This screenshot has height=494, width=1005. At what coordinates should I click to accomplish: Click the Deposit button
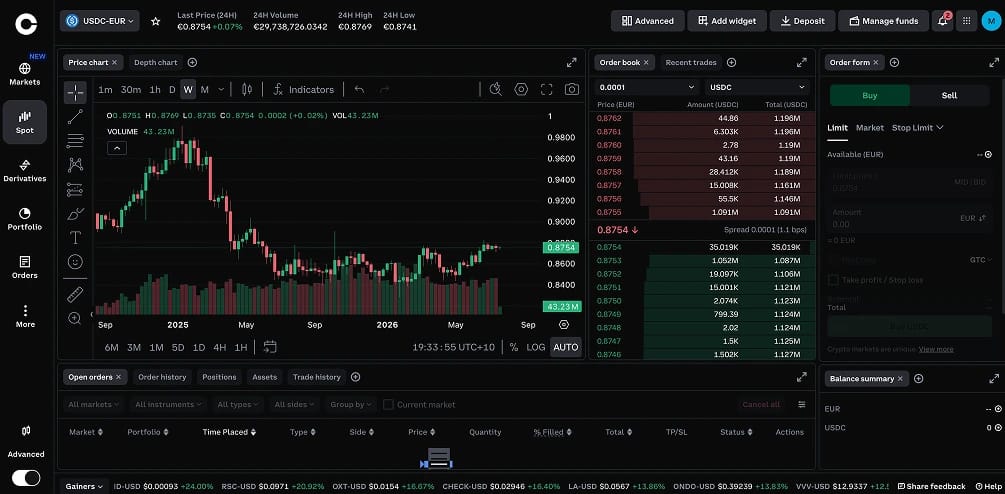(802, 21)
